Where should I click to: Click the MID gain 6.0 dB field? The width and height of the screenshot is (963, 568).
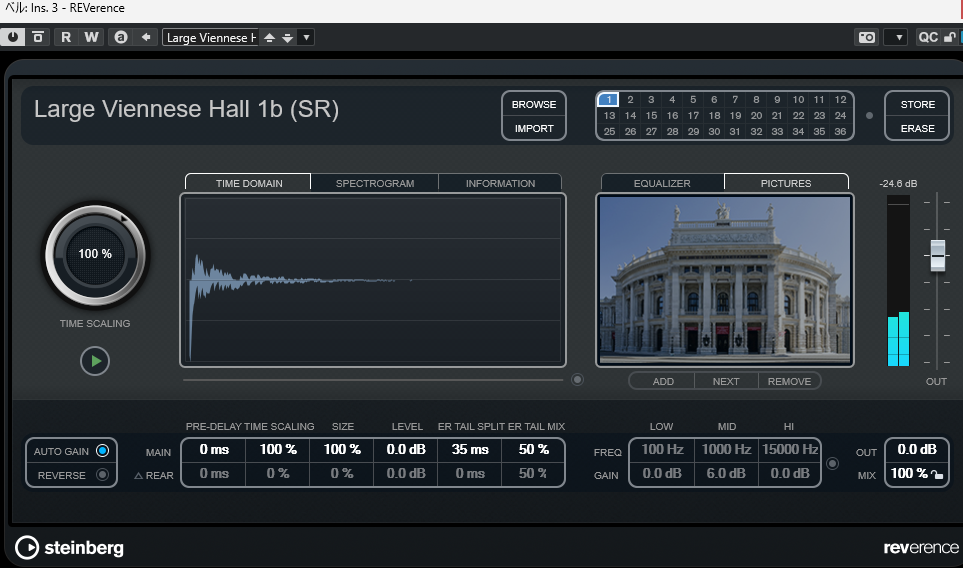pyautogui.click(x=726, y=473)
